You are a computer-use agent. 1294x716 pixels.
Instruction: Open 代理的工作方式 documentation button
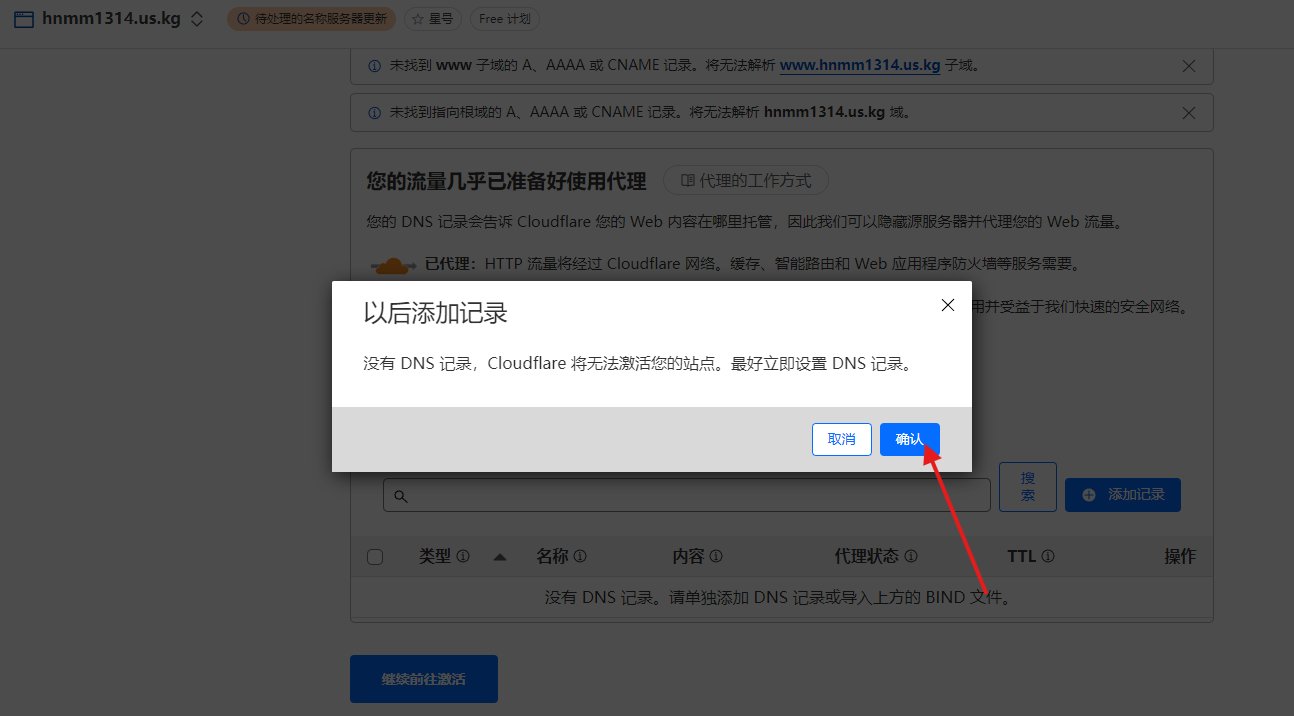[746, 181]
